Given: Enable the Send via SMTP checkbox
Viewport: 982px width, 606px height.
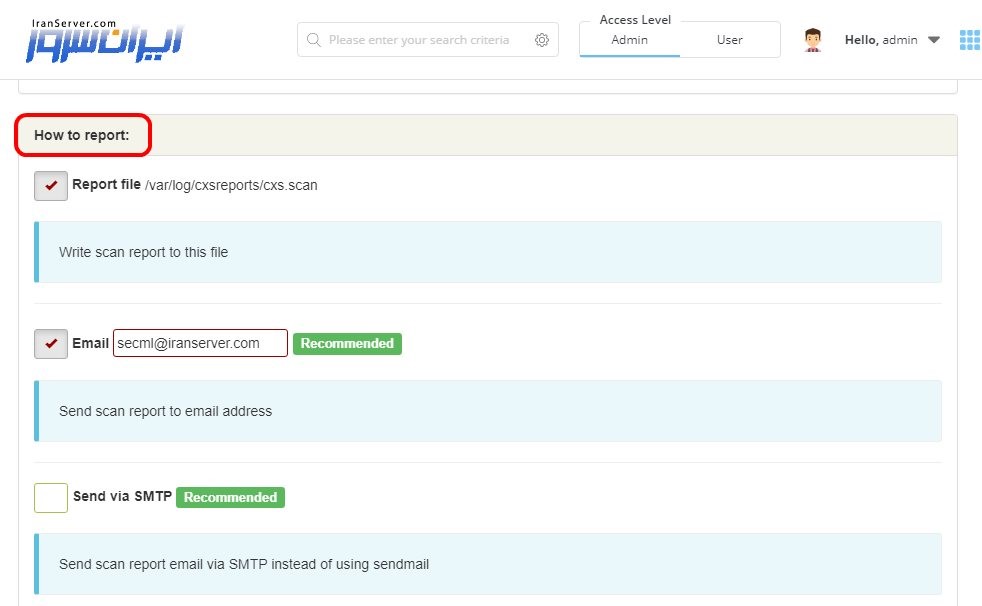Looking at the screenshot, I should point(51,498).
